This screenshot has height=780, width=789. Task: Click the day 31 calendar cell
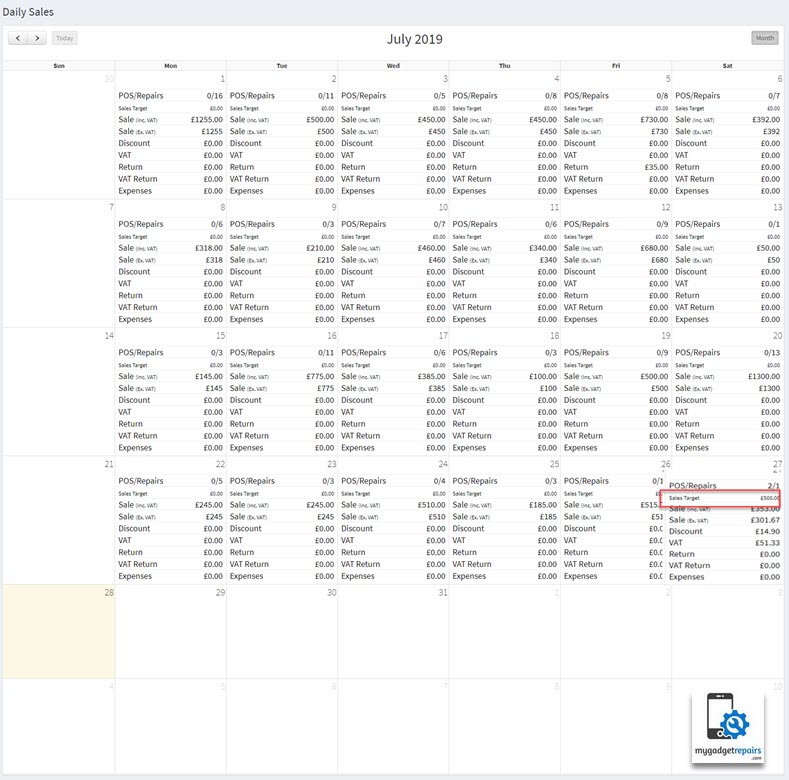393,632
